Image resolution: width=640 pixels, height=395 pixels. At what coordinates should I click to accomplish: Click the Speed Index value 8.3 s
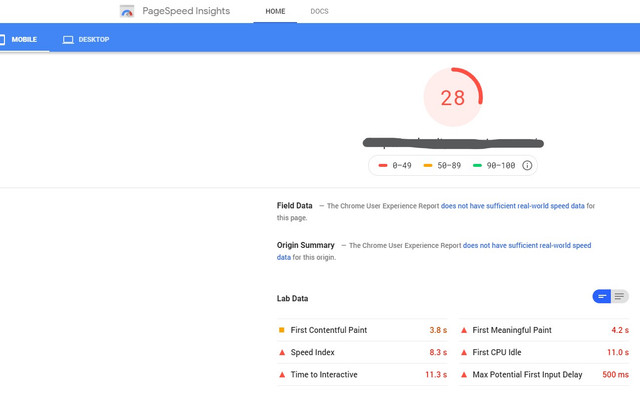tap(438, 352)
